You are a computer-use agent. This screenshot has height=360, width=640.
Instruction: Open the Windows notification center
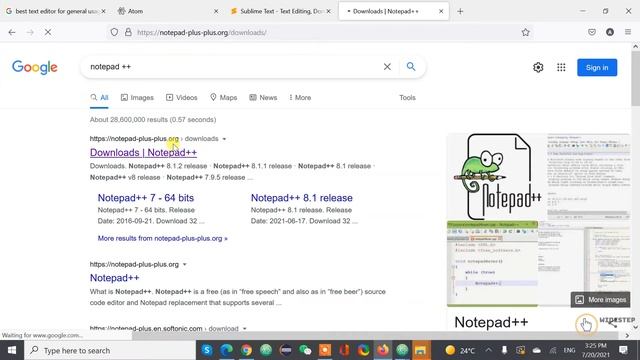click(x=624, y=350)
